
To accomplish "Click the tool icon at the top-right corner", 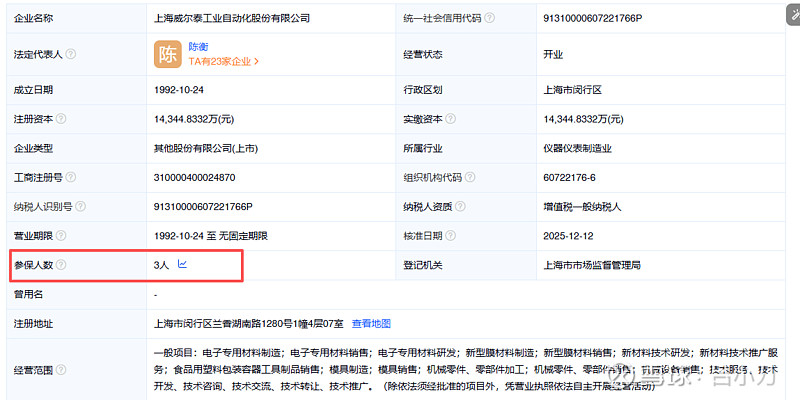I will 793,16.
